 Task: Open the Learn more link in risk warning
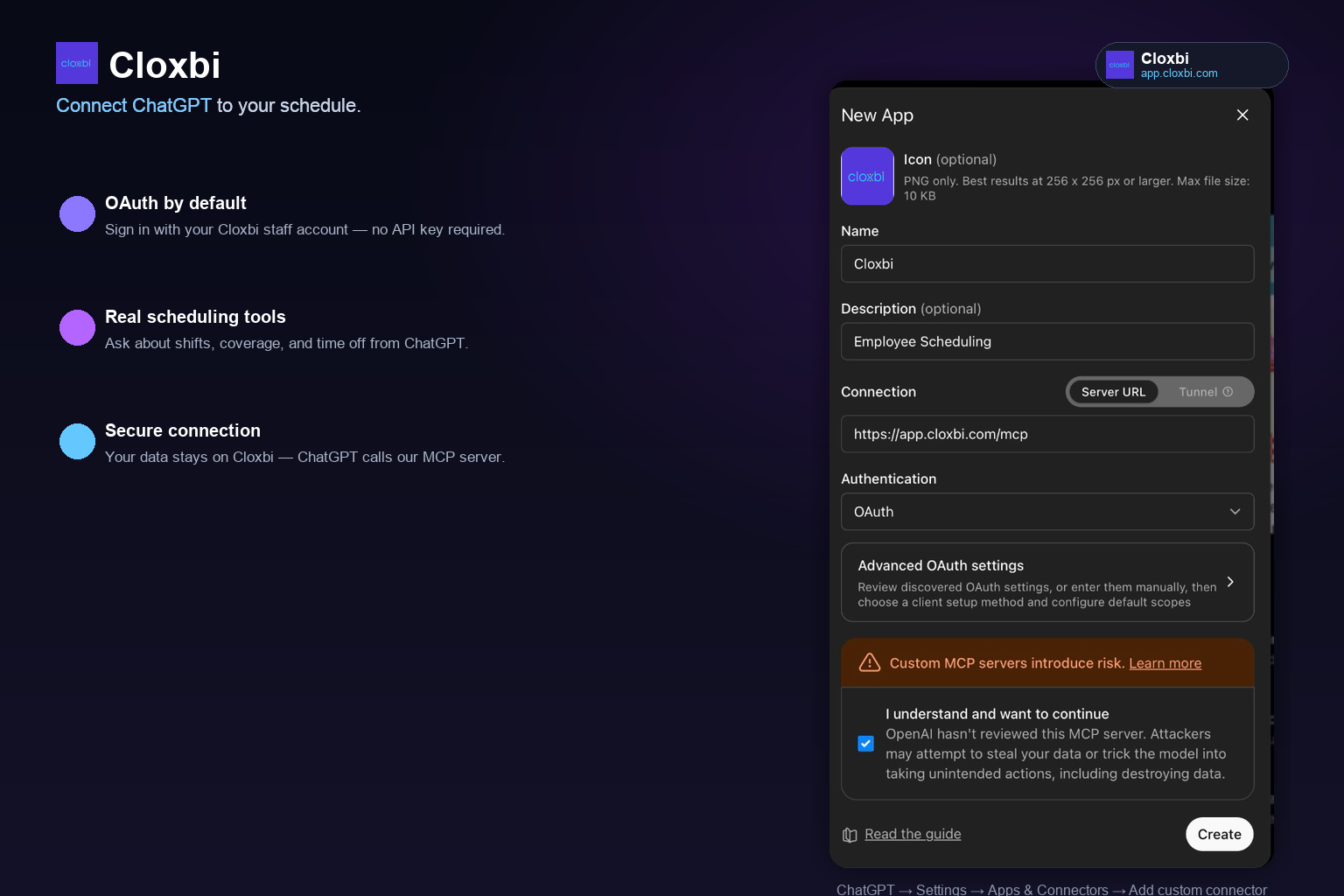tap(1165, 663)
